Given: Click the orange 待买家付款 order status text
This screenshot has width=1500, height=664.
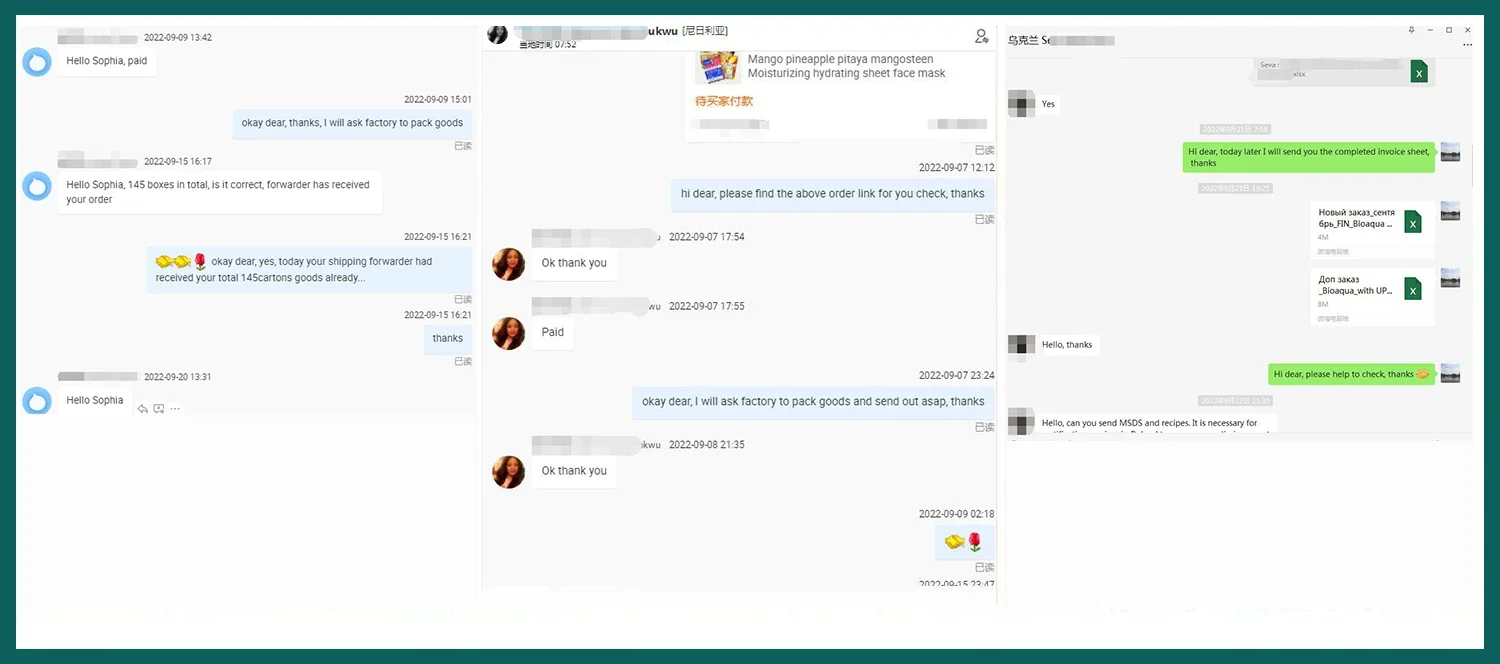Looking at the screenshot, I should pyautogui.click(x=724, y=101).
